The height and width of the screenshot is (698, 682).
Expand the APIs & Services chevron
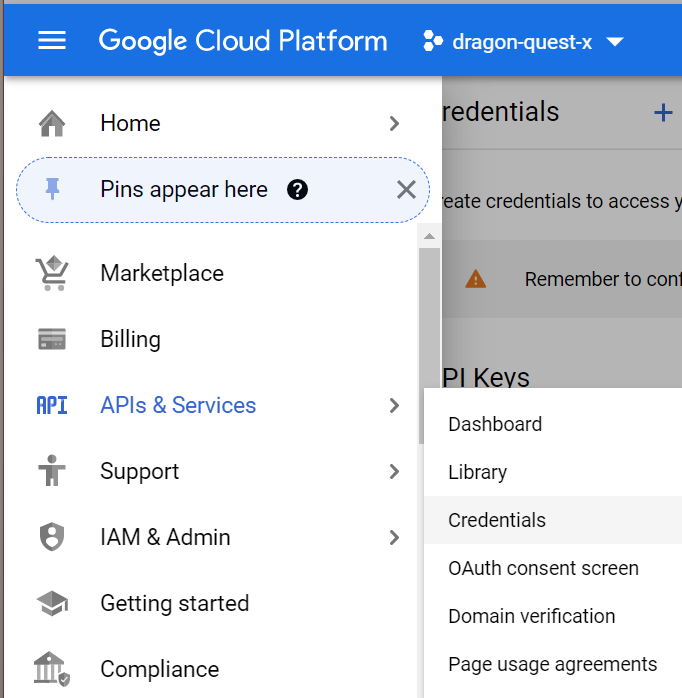pyautogui.click(x=394, y=405)
